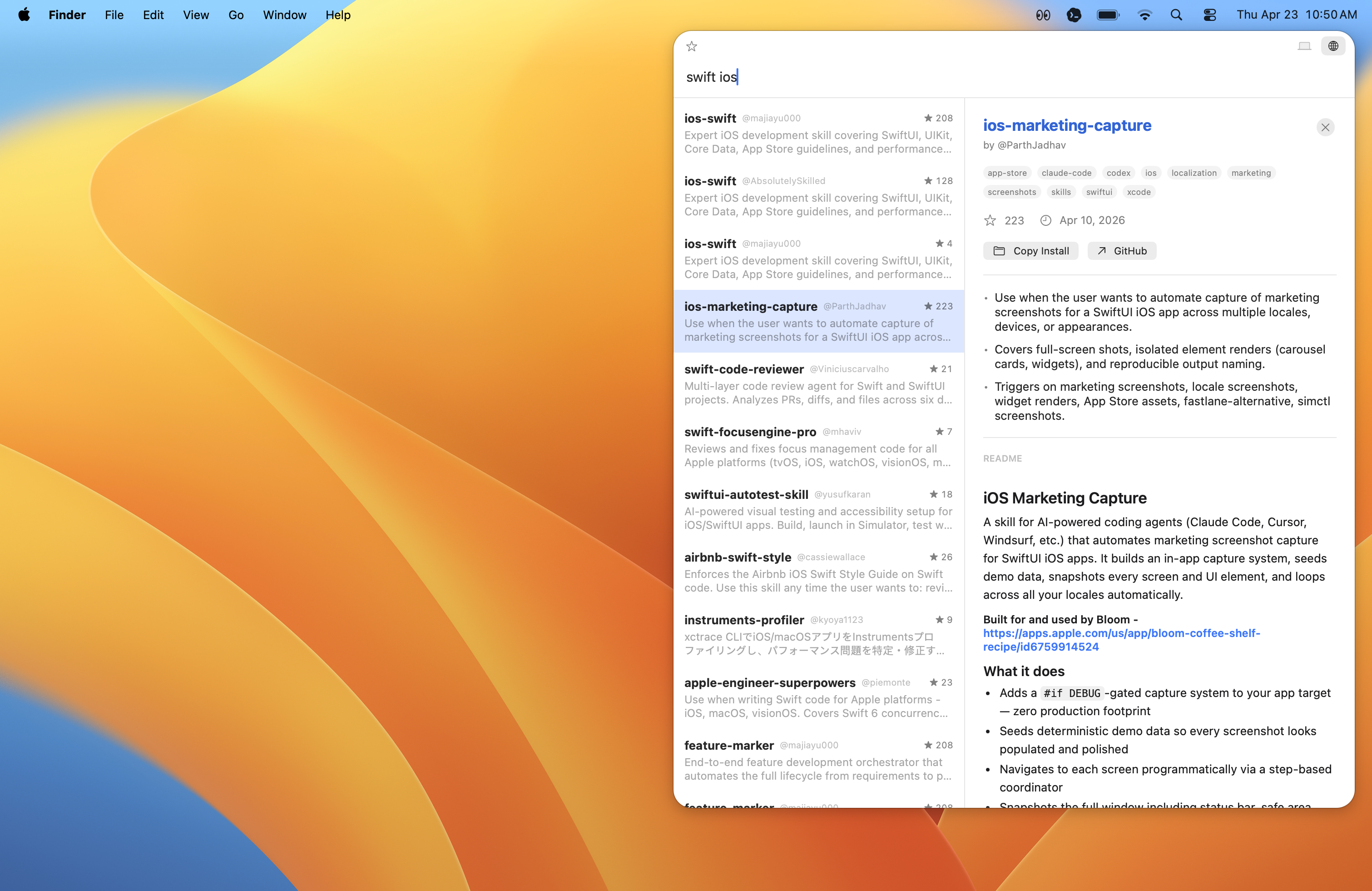Select the feature-marker result described as End-to-end orchestrator
Viewport: 1372px width, 891px height.
818,760
